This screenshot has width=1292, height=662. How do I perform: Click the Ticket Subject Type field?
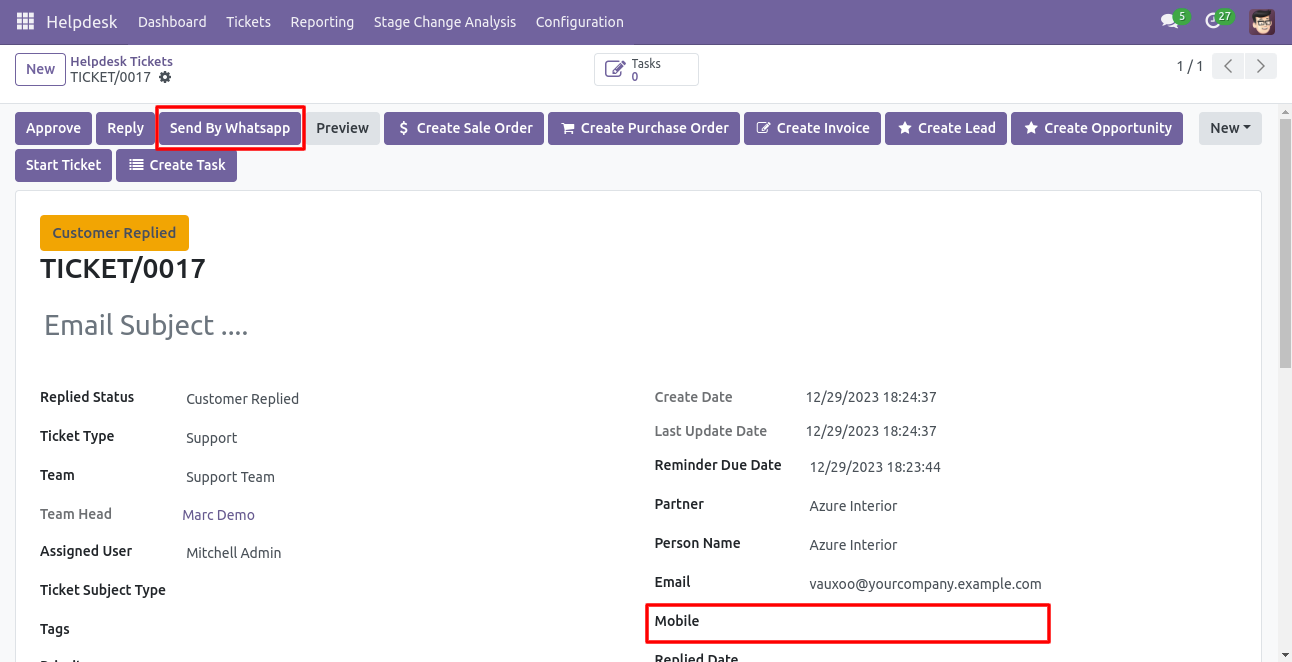(103, 590)
